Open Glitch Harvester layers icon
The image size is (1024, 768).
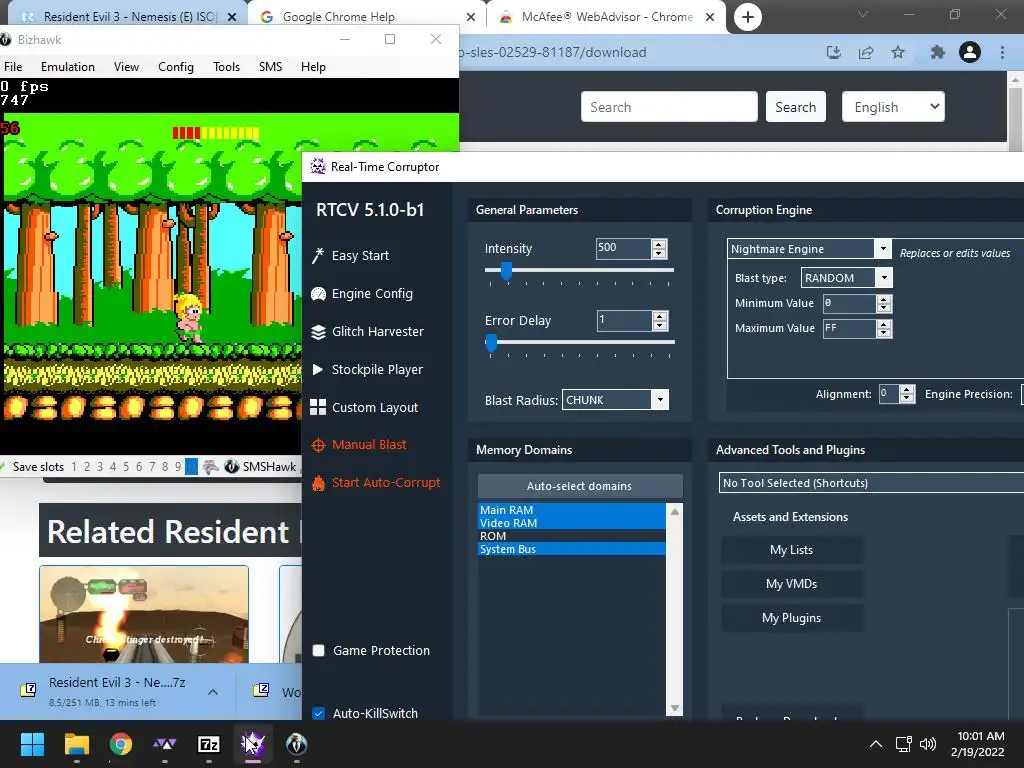coord(318,332)
